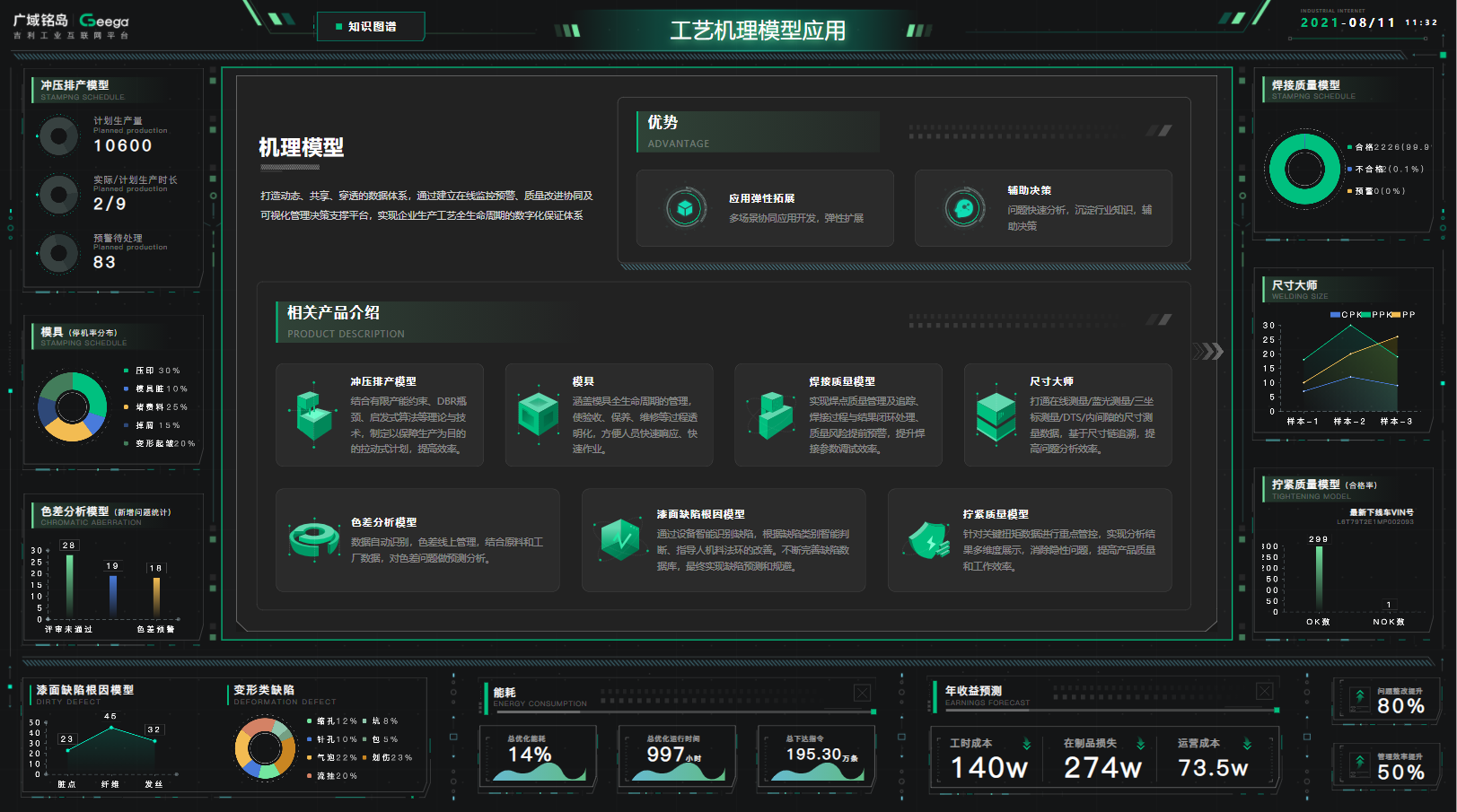Image resolution: width=1457 pixels, height=812 pixels.
Task: Toggle the PPK series legend in 尺寸大师
Action: point(1376,315)
